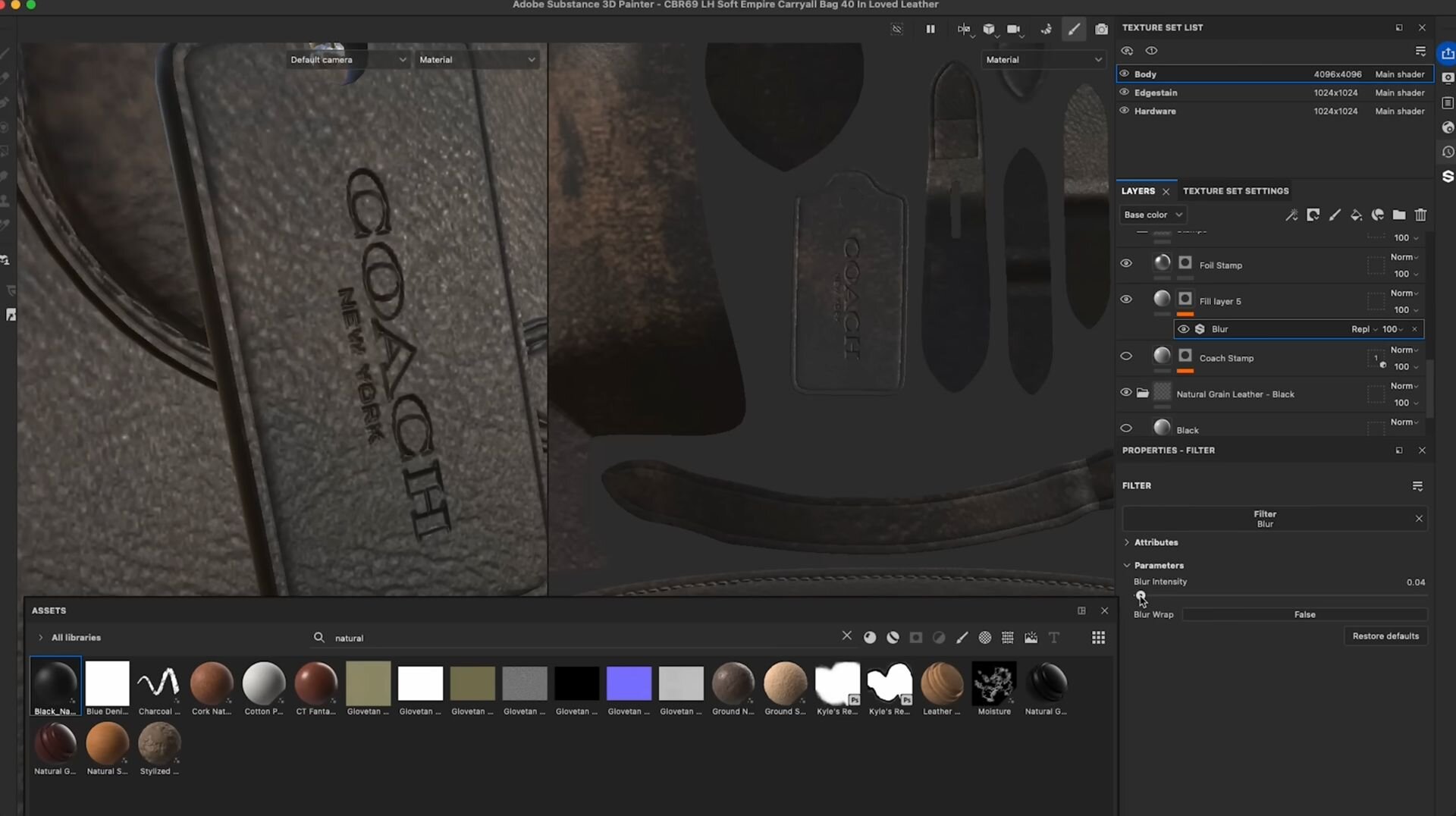Open the 2D viewport Material dropdown
The height and width of the screenshot is (816, 1456).
click(1043, 60)
